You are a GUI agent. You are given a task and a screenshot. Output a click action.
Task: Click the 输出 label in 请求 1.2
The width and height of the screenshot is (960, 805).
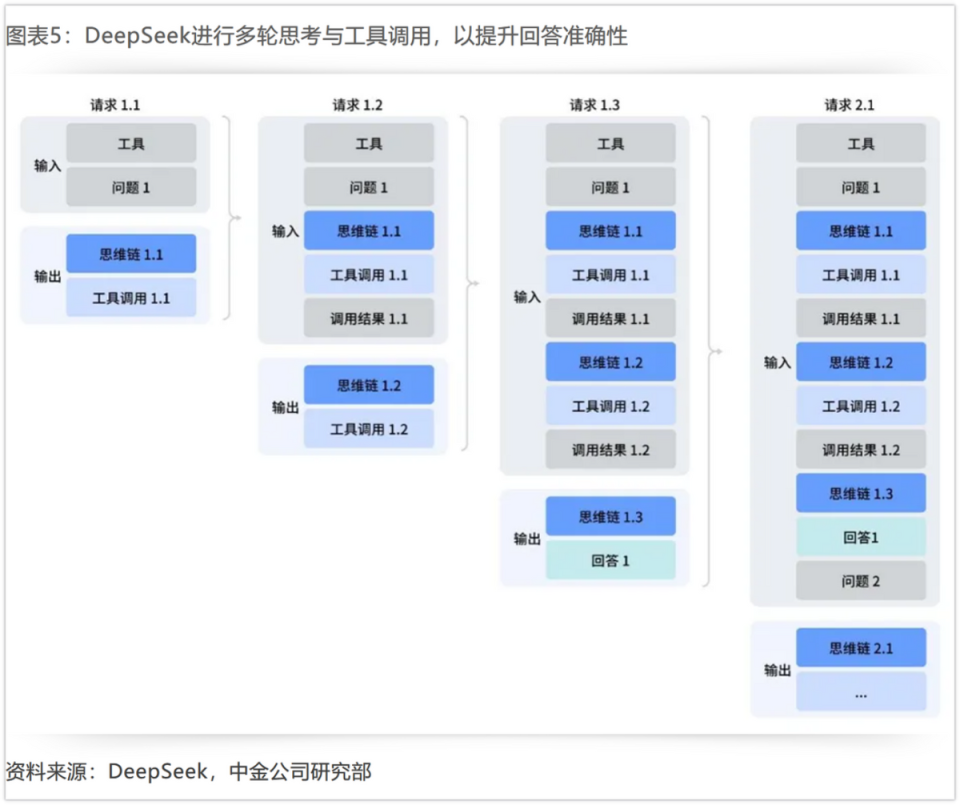[x=285, y=408]
